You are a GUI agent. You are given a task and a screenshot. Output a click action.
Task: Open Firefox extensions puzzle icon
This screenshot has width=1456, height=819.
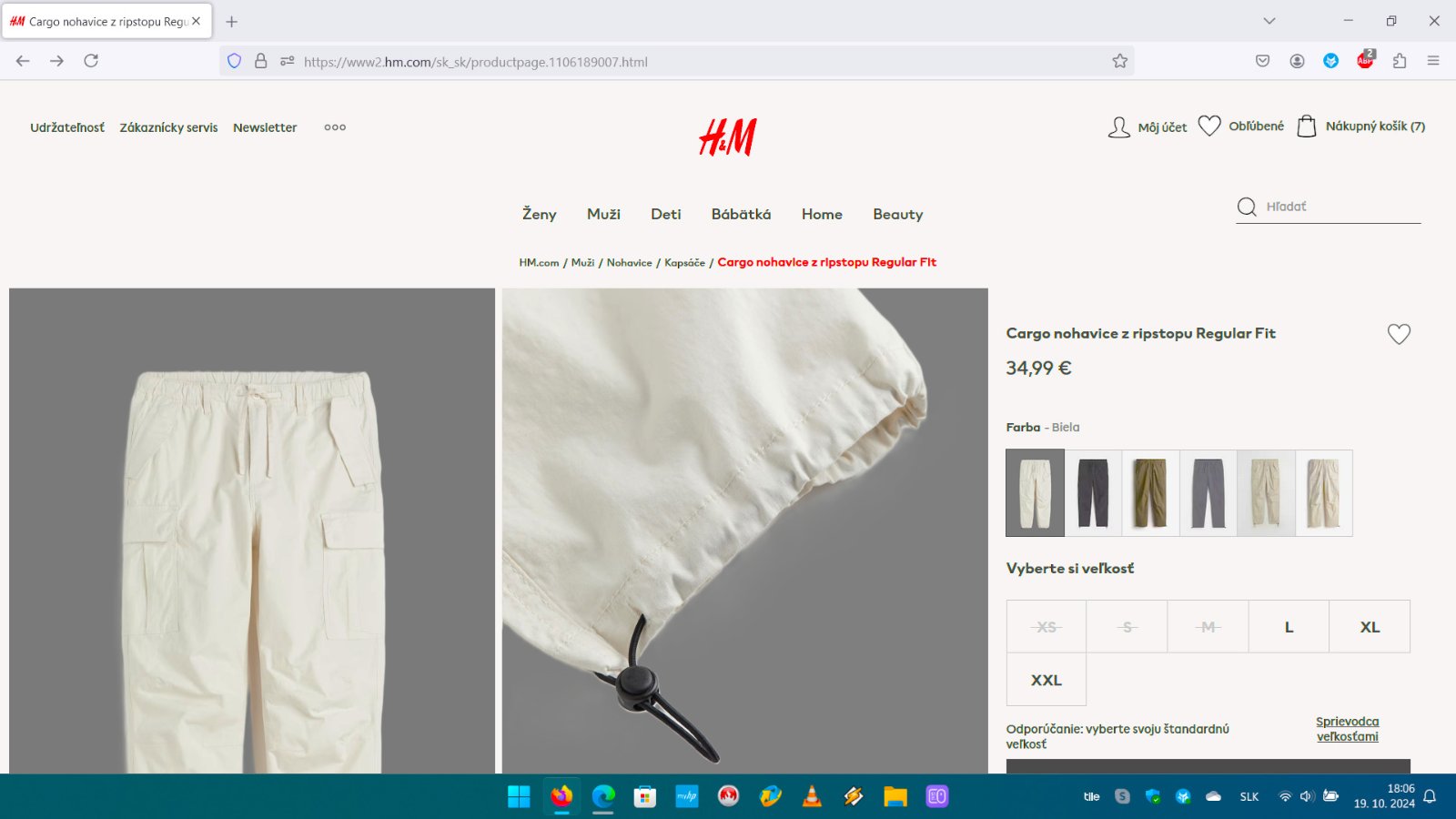click(1400, 61)
